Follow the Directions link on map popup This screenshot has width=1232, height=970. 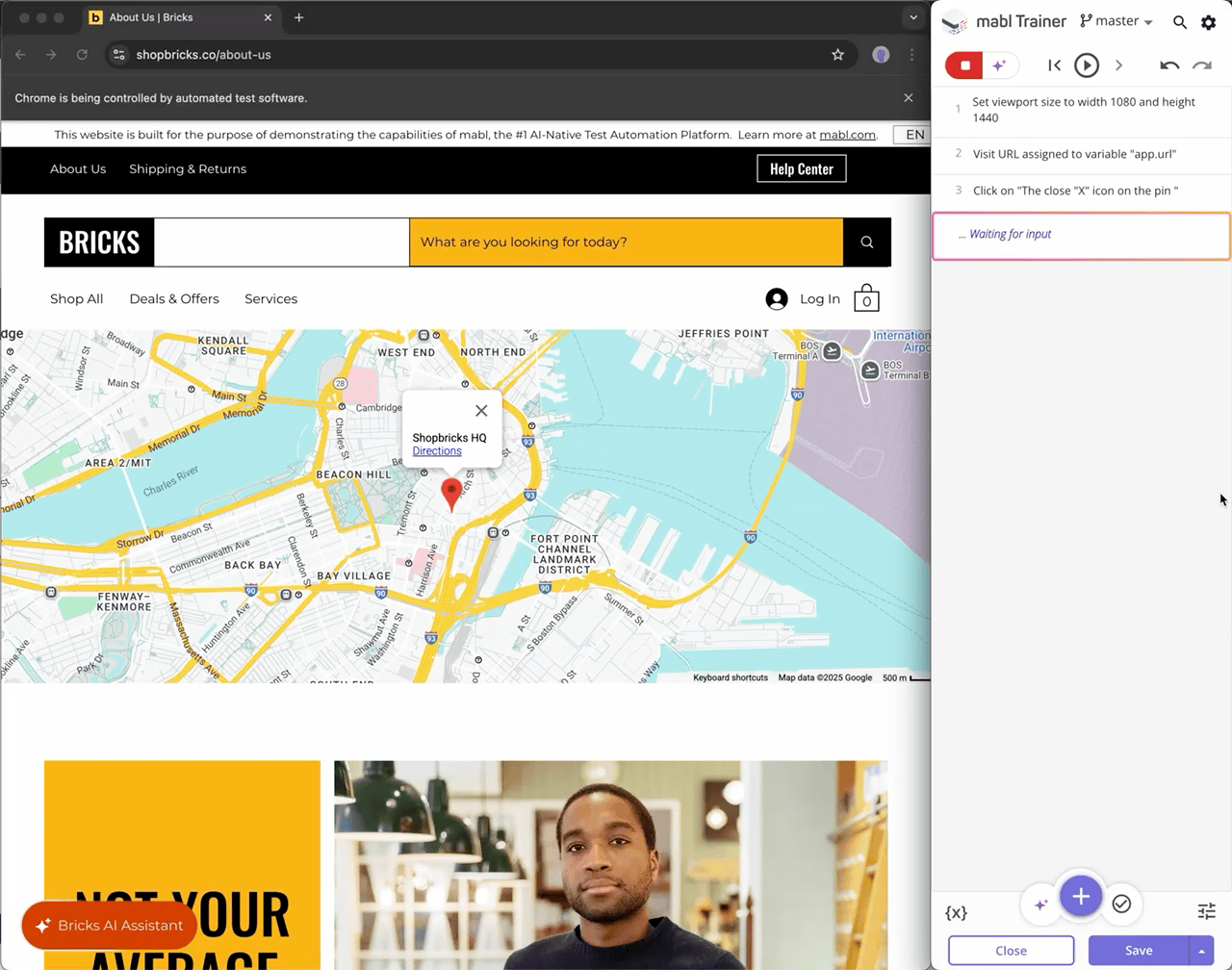point(437,451)
